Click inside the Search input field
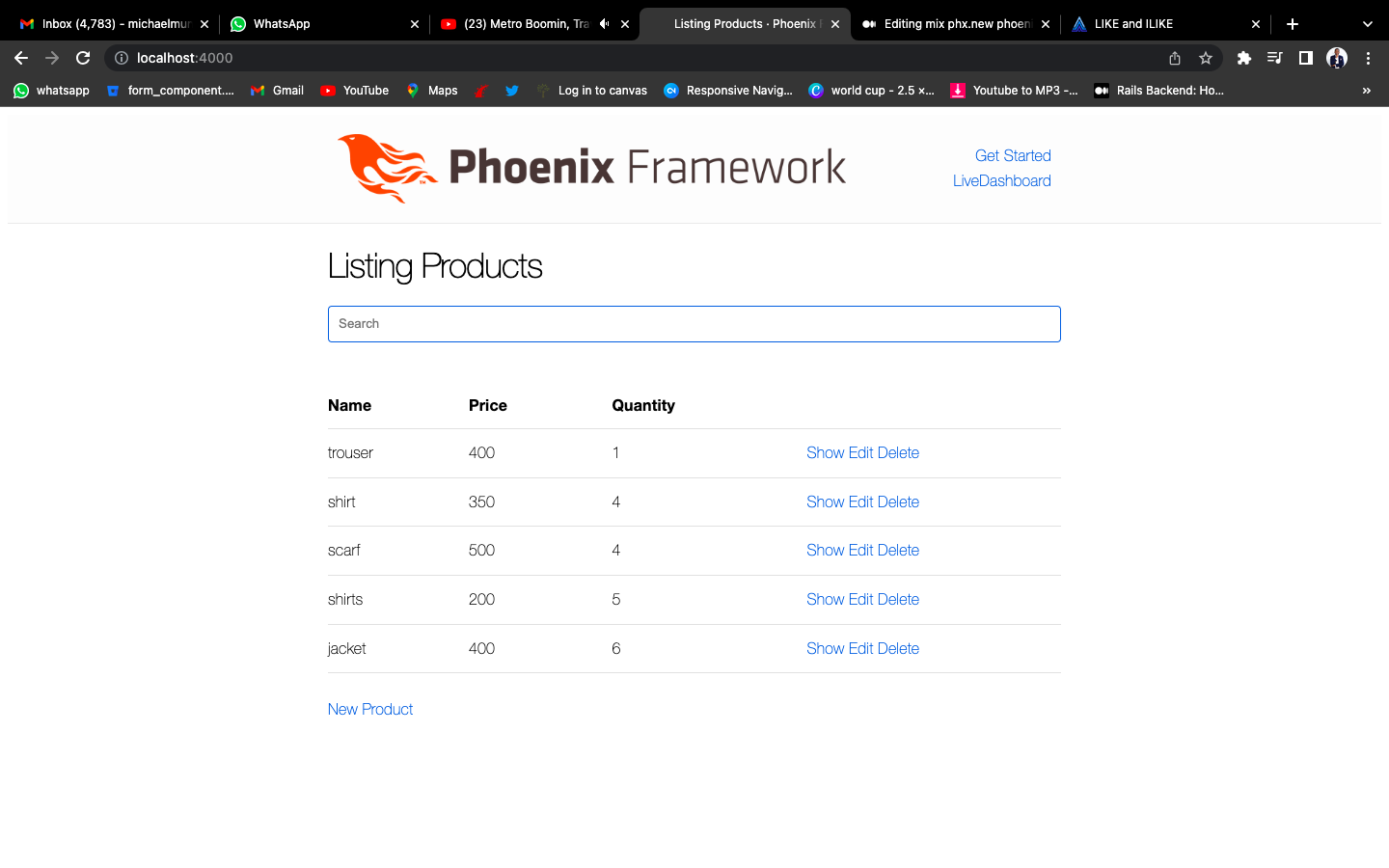Screen dimensions: 1389x868 click(x=694, y=324)
